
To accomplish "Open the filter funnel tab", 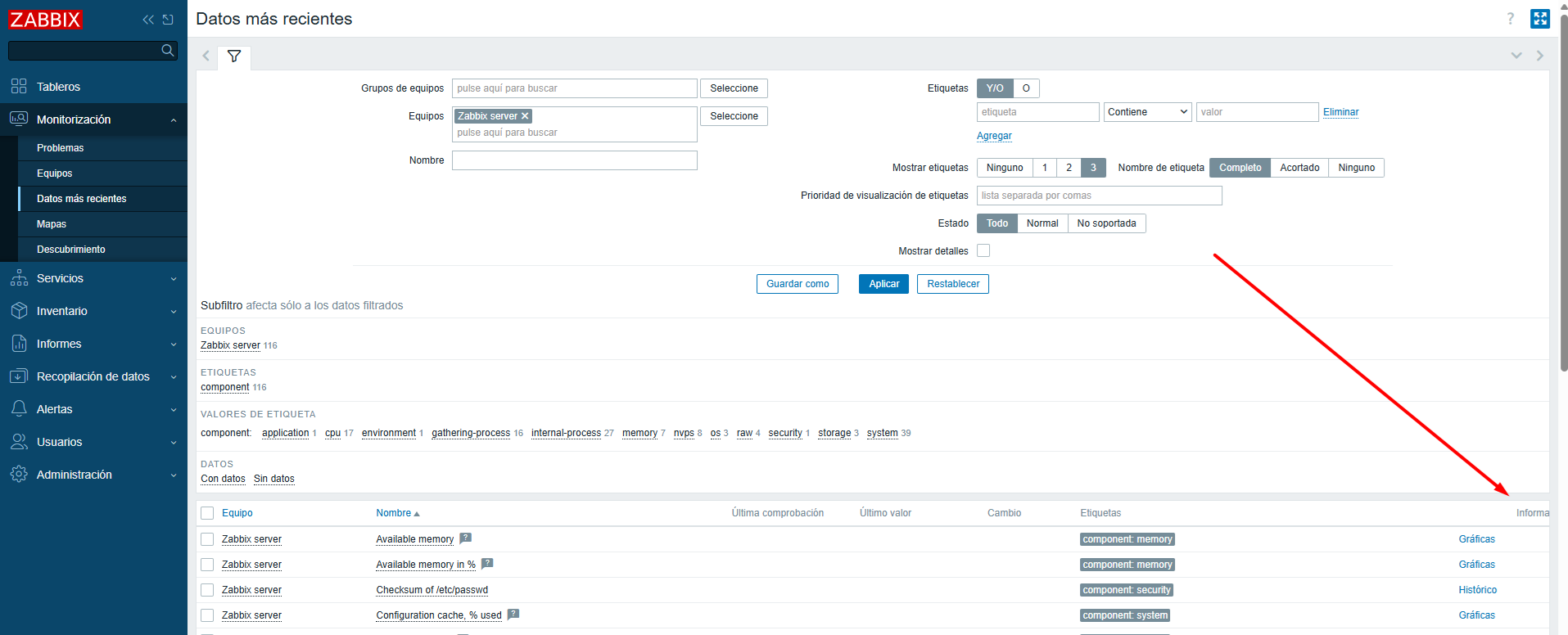I will [x=234, y=56].
